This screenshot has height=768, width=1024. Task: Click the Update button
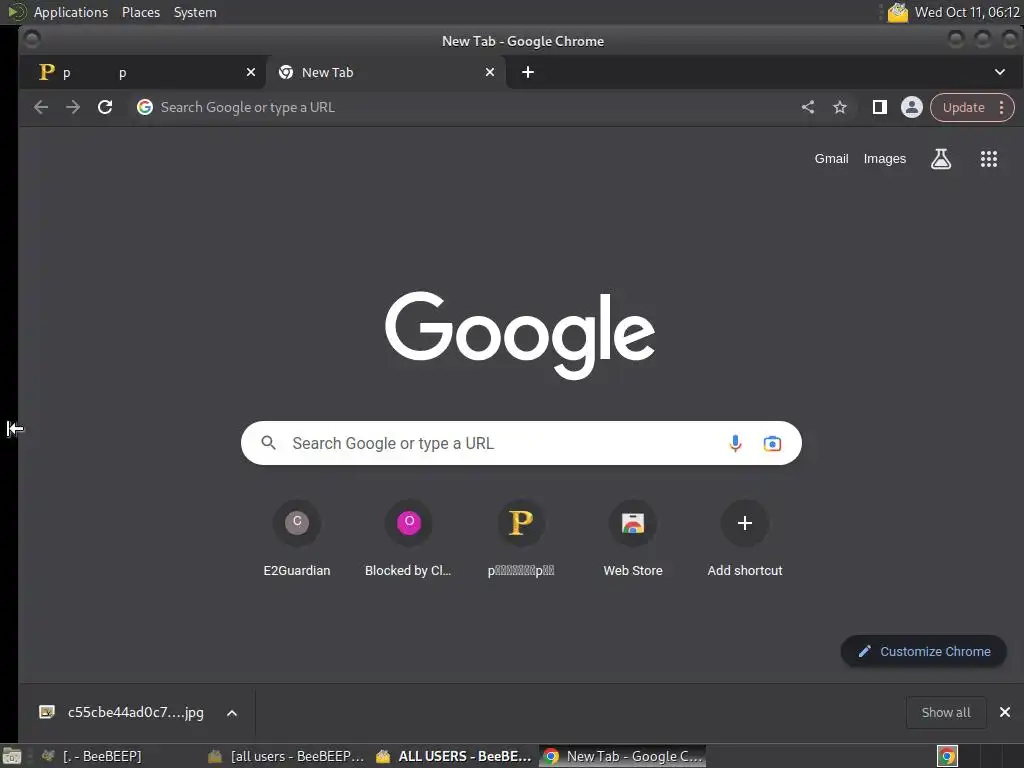pos(963,108)
